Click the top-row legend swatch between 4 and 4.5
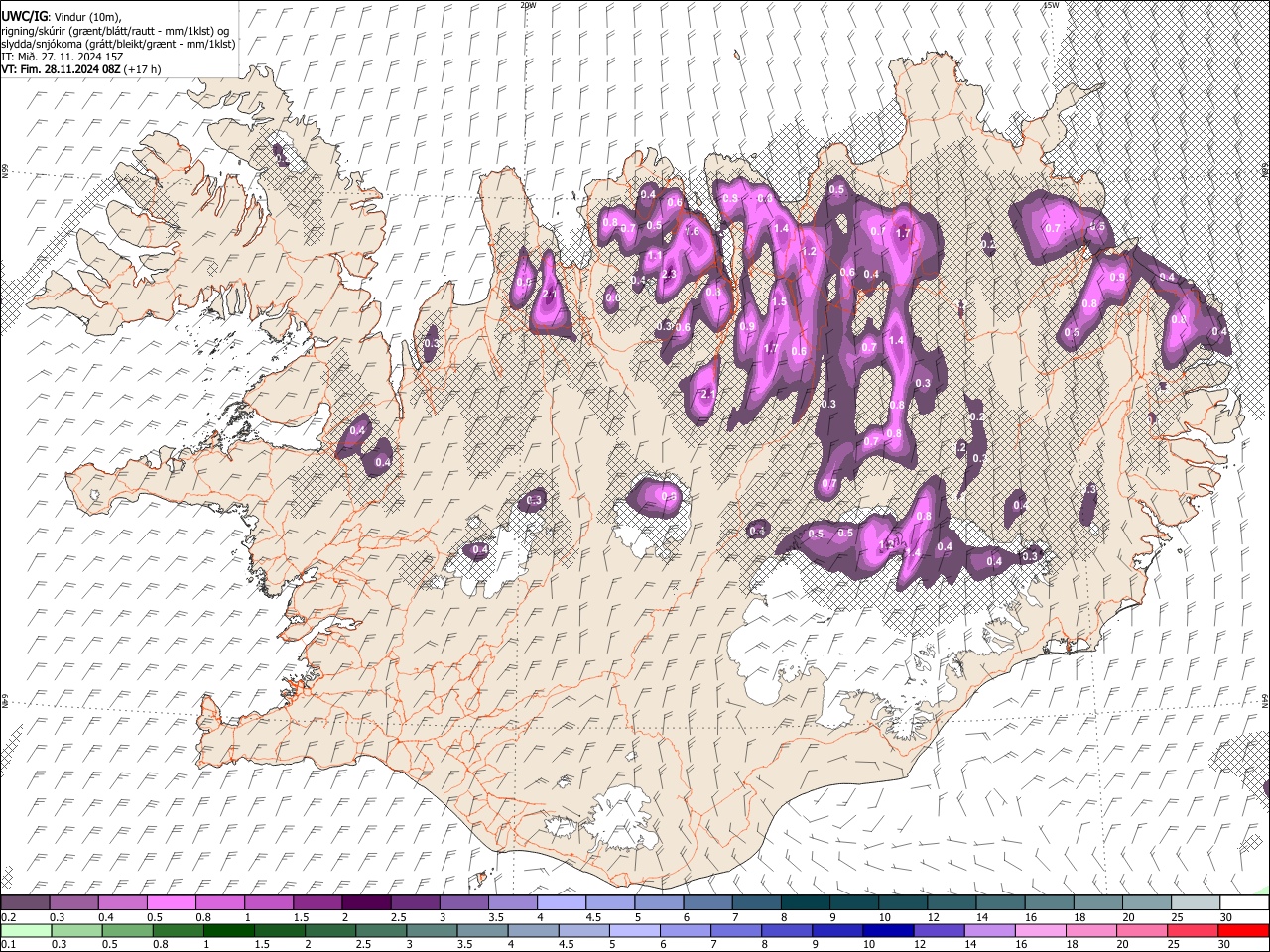This screenshot has height=952, width=1270. 562,902
